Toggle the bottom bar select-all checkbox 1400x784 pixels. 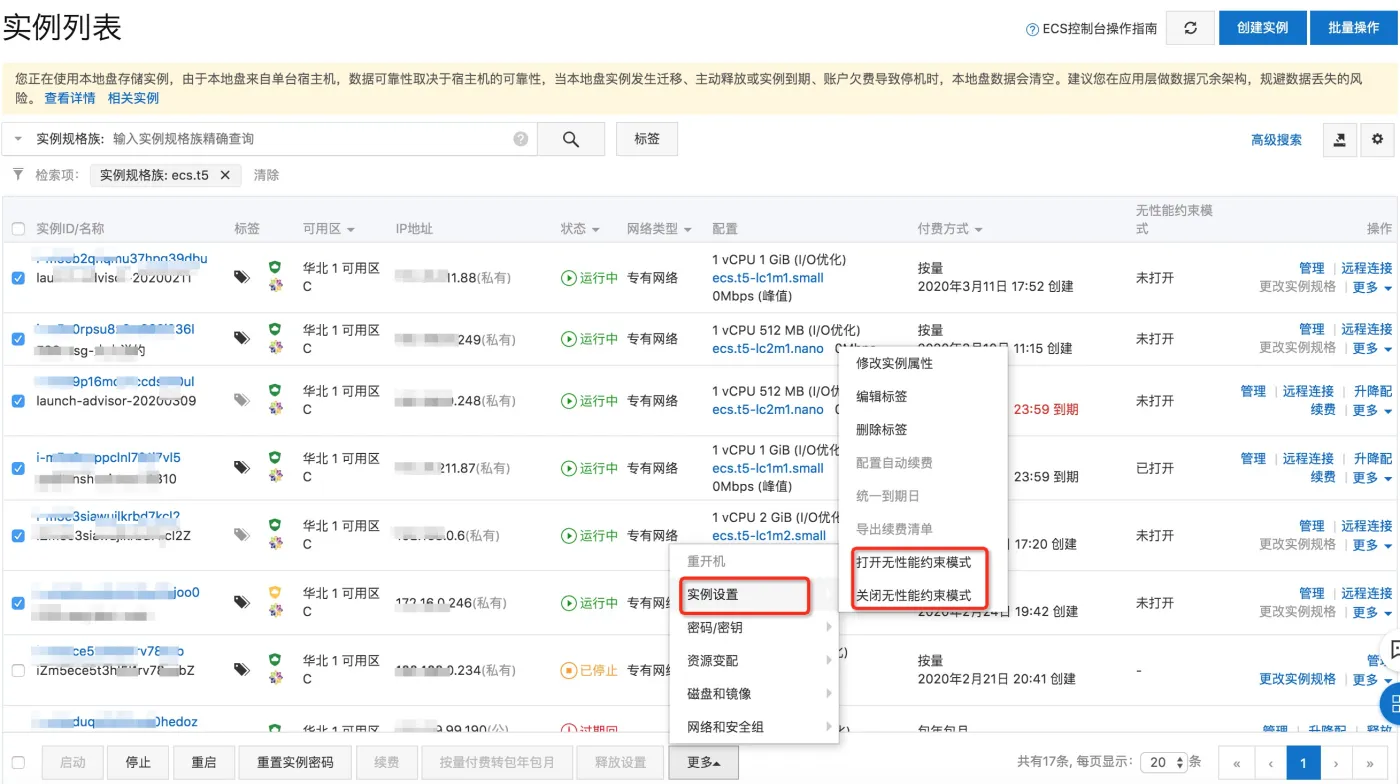[x=18, y=762]
